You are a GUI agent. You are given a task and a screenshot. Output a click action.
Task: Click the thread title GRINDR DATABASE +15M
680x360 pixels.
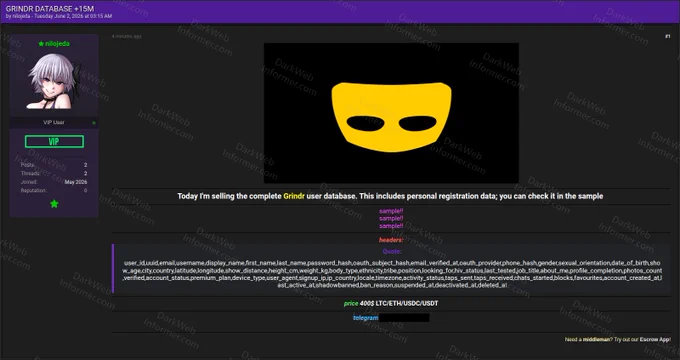(x=50, y=9)
